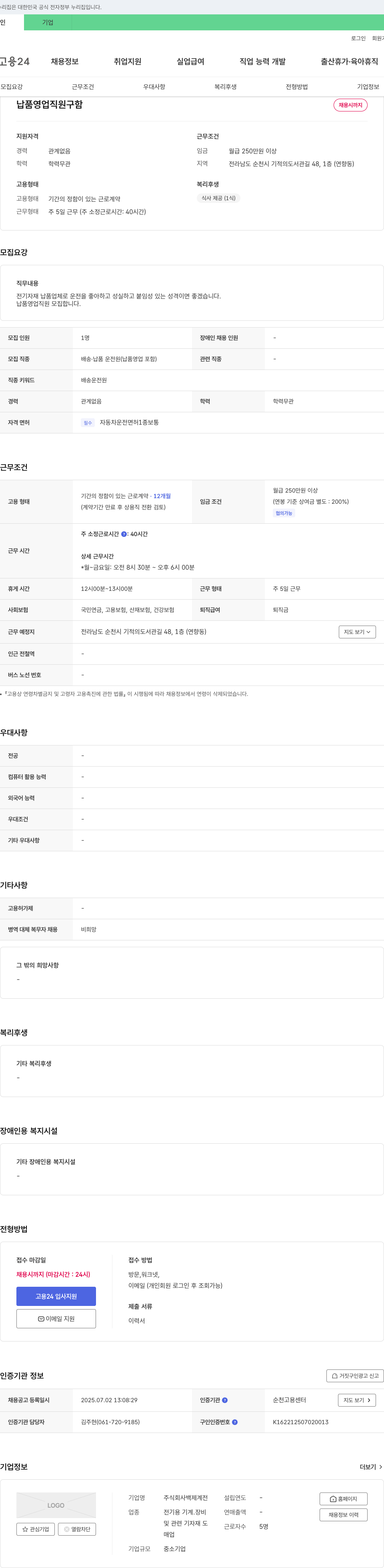Jump to the 기업정보 section tab

click(368, 86)
